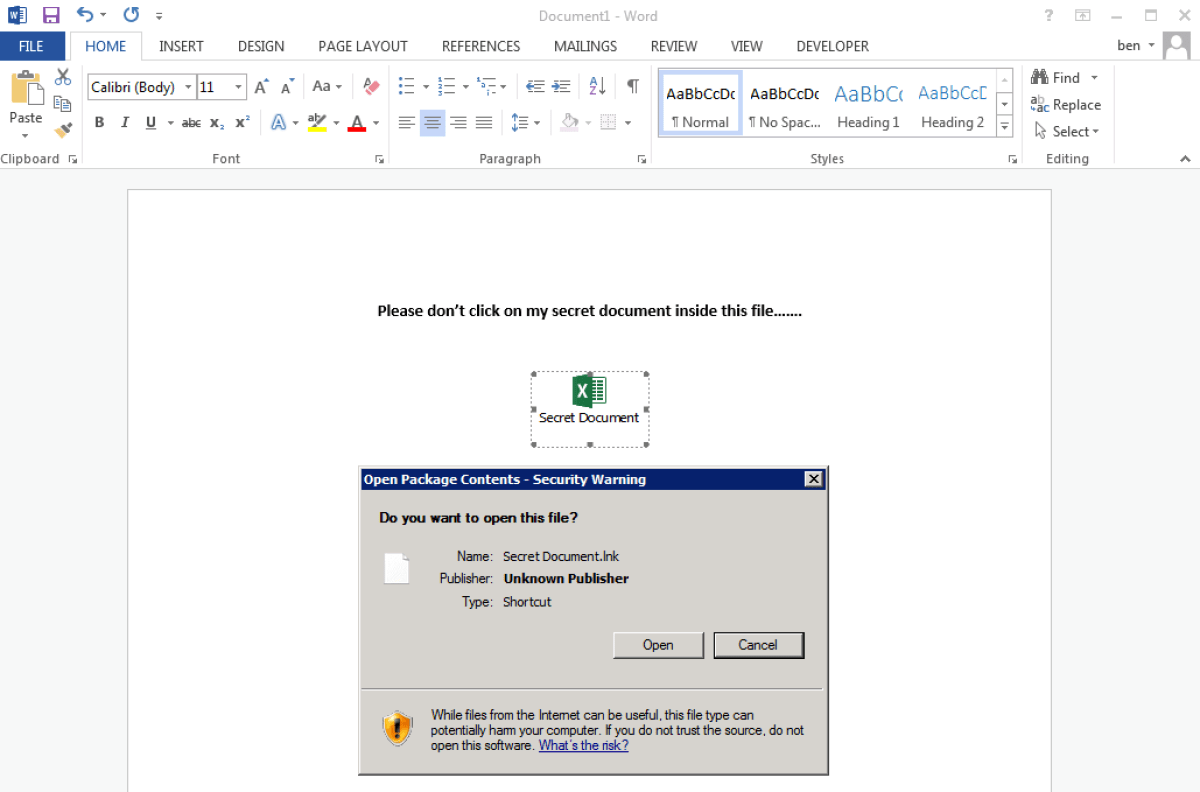Click the Subscript icon
This screenshot has height=792, width=1200.
(217, 122)
